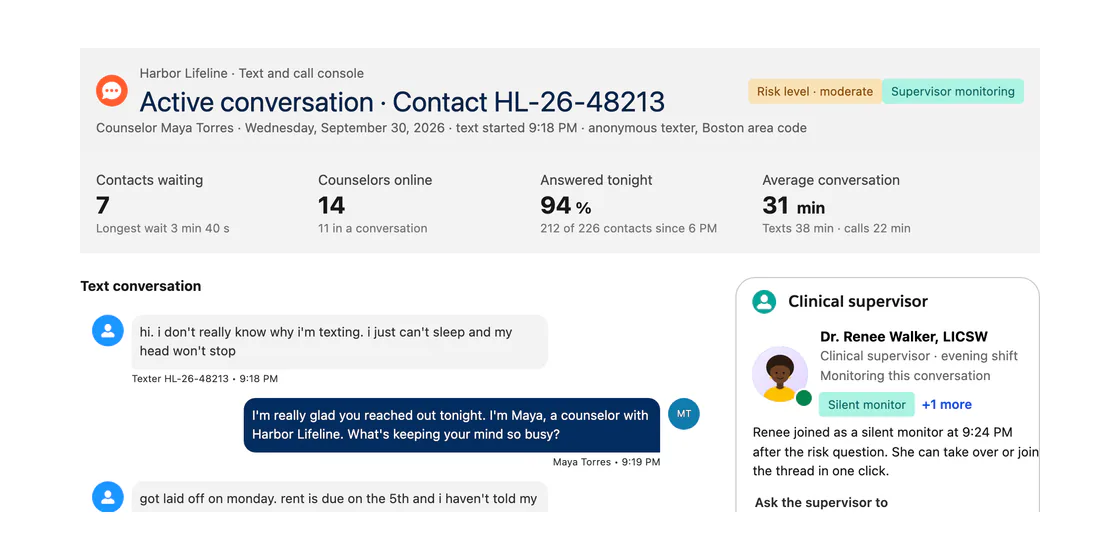Click the Clinical supervisor panel heading
This screenshot has height=560, width=1120.
tap(858, 301)
